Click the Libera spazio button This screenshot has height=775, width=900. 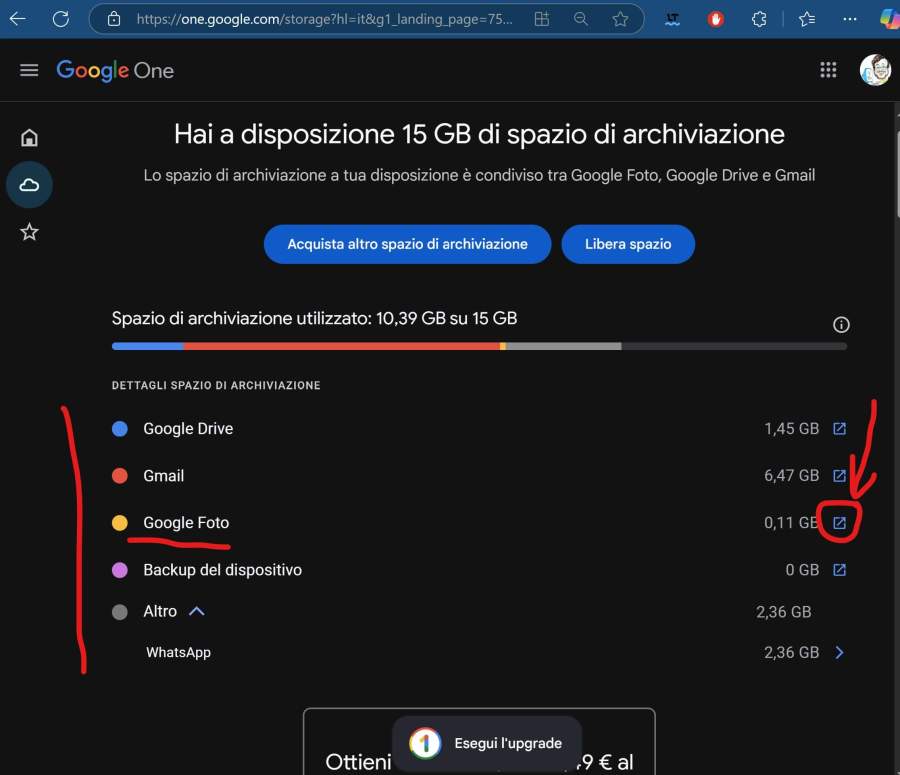click(x=627, y=244)
